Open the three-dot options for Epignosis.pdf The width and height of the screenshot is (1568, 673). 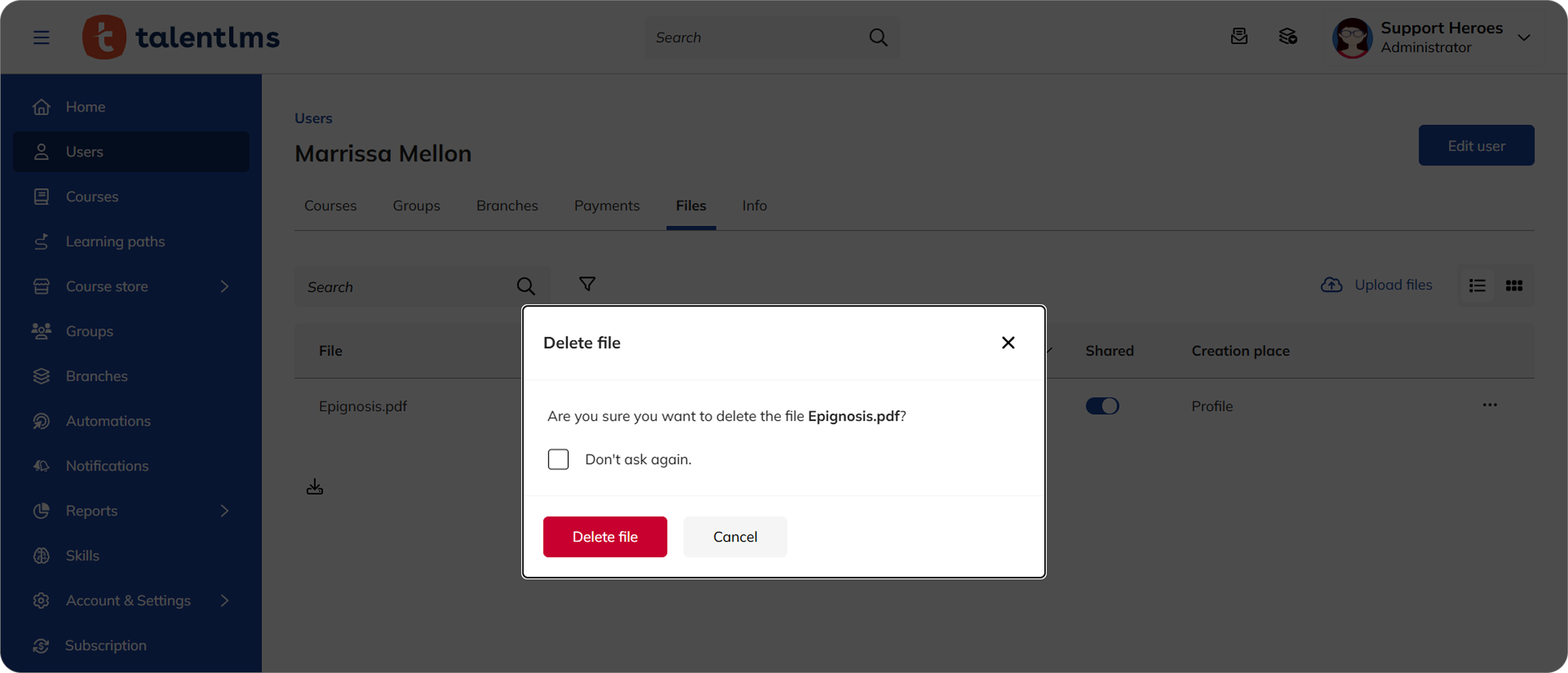point(1490,405)
